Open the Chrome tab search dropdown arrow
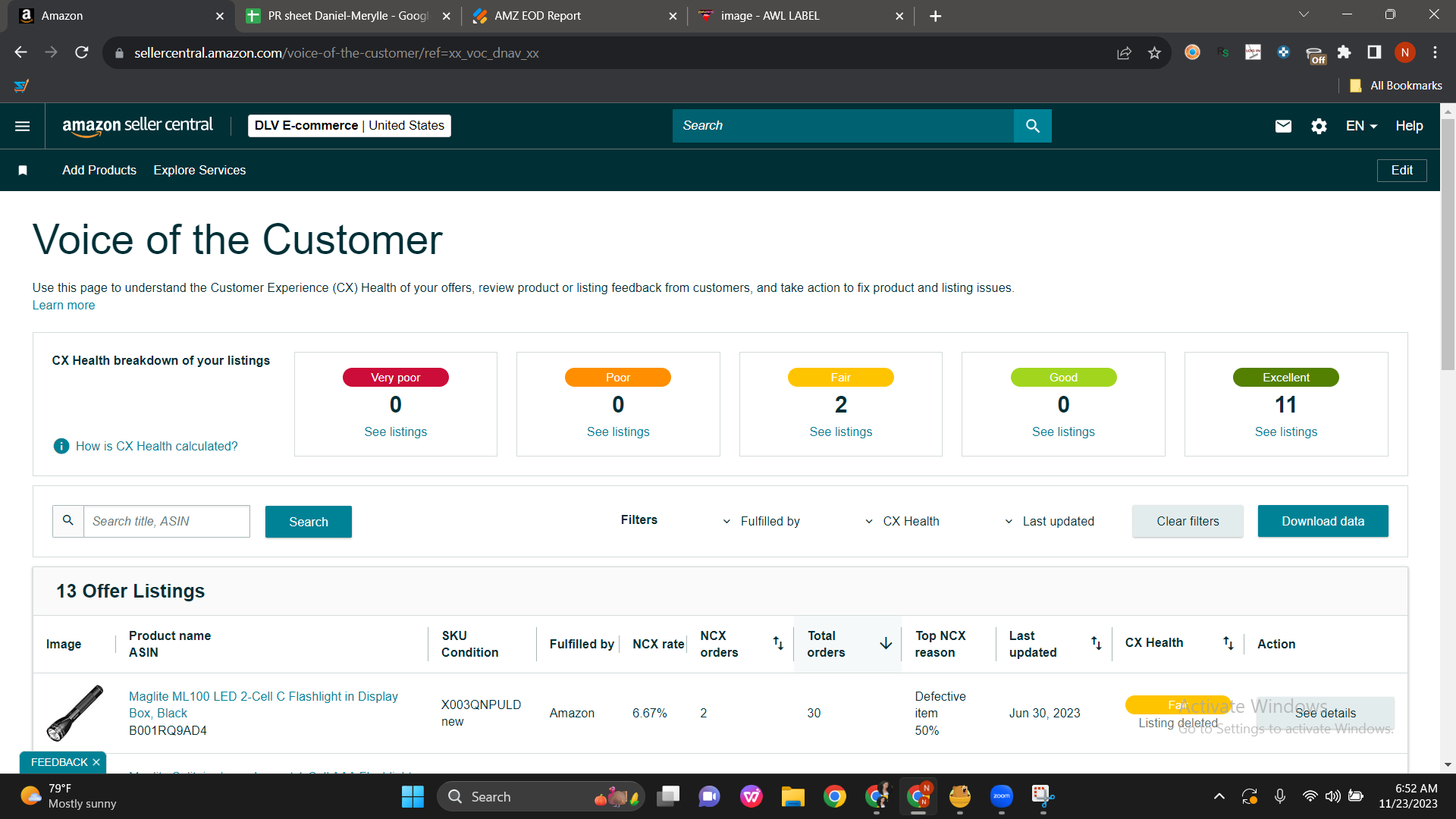 [1304, 14]
